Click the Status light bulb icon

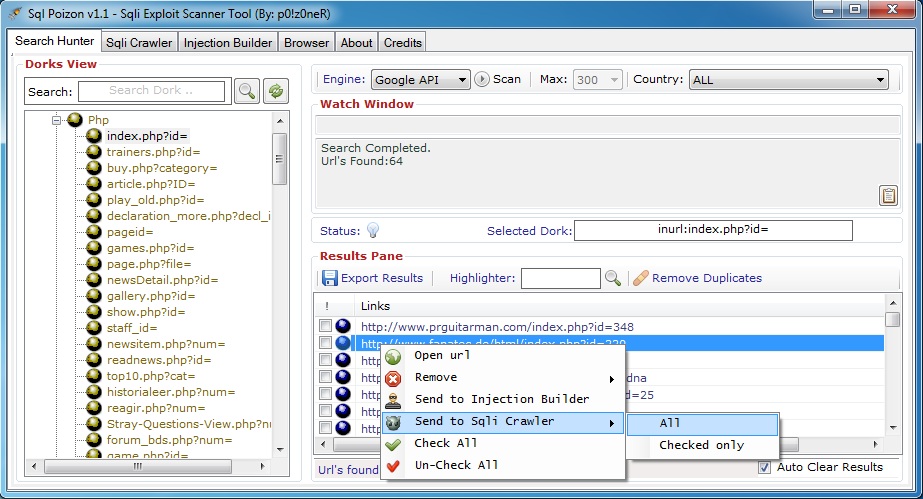pyautogui.click(x=373, y=230)
